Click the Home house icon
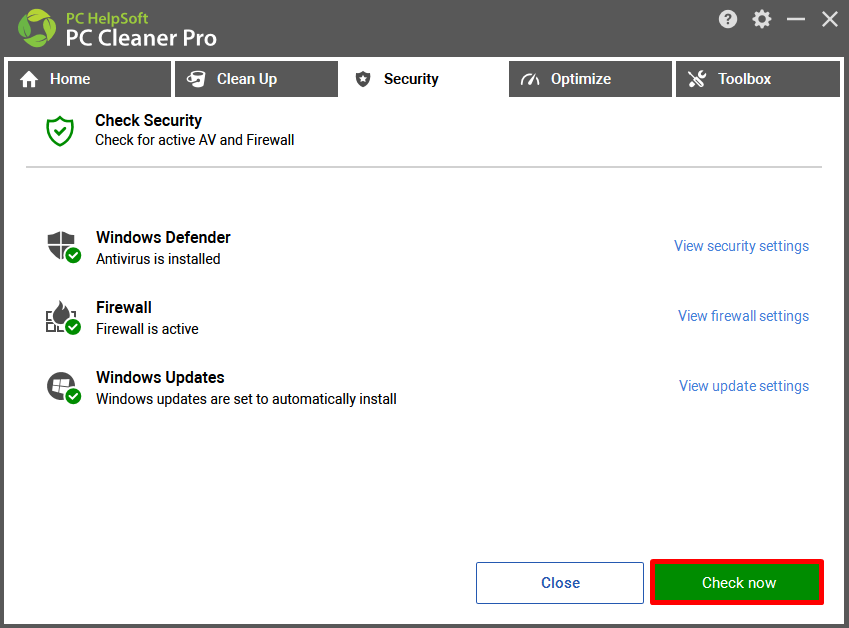849x628 pixels. (29, 80)
